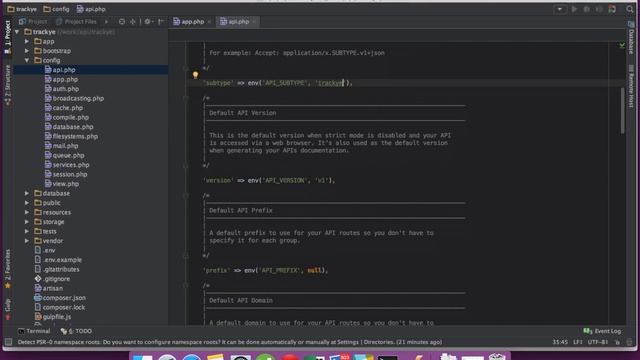The height and width of the screenshot is (360, 640).
Task: Click the yellow intention lightbulb in the editor gutter
Action: 195,75
